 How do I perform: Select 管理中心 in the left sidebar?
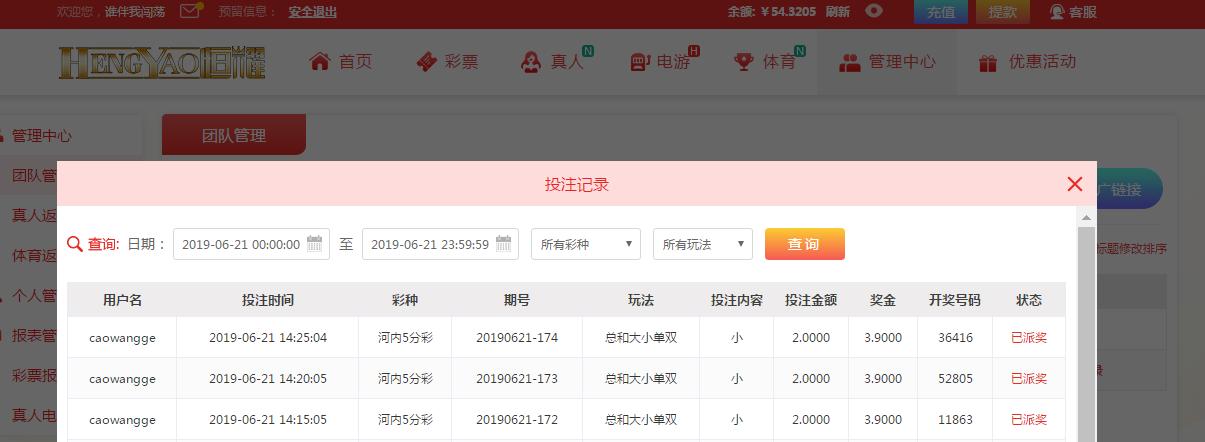(x=42, y=135)
